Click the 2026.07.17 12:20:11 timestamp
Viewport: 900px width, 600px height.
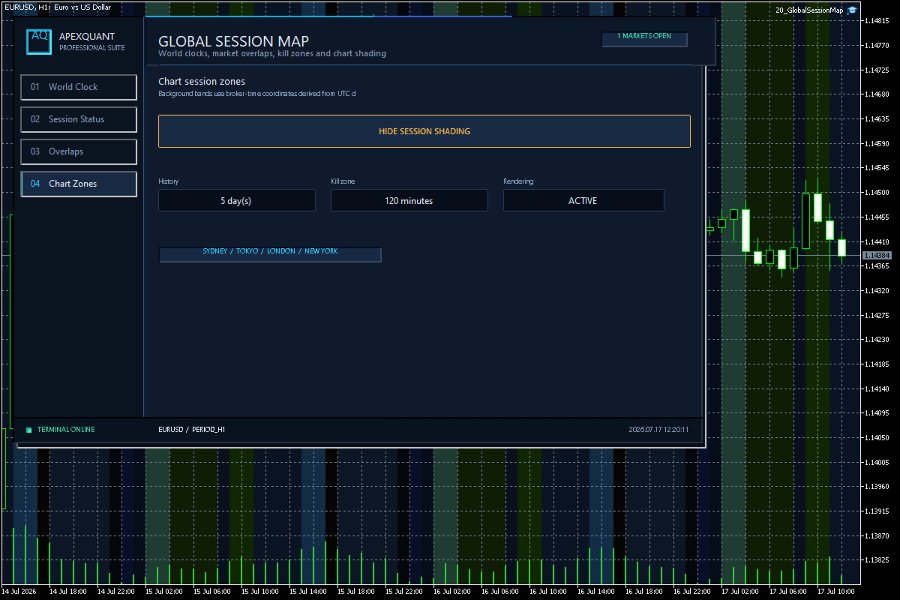(x=658, y=429)
